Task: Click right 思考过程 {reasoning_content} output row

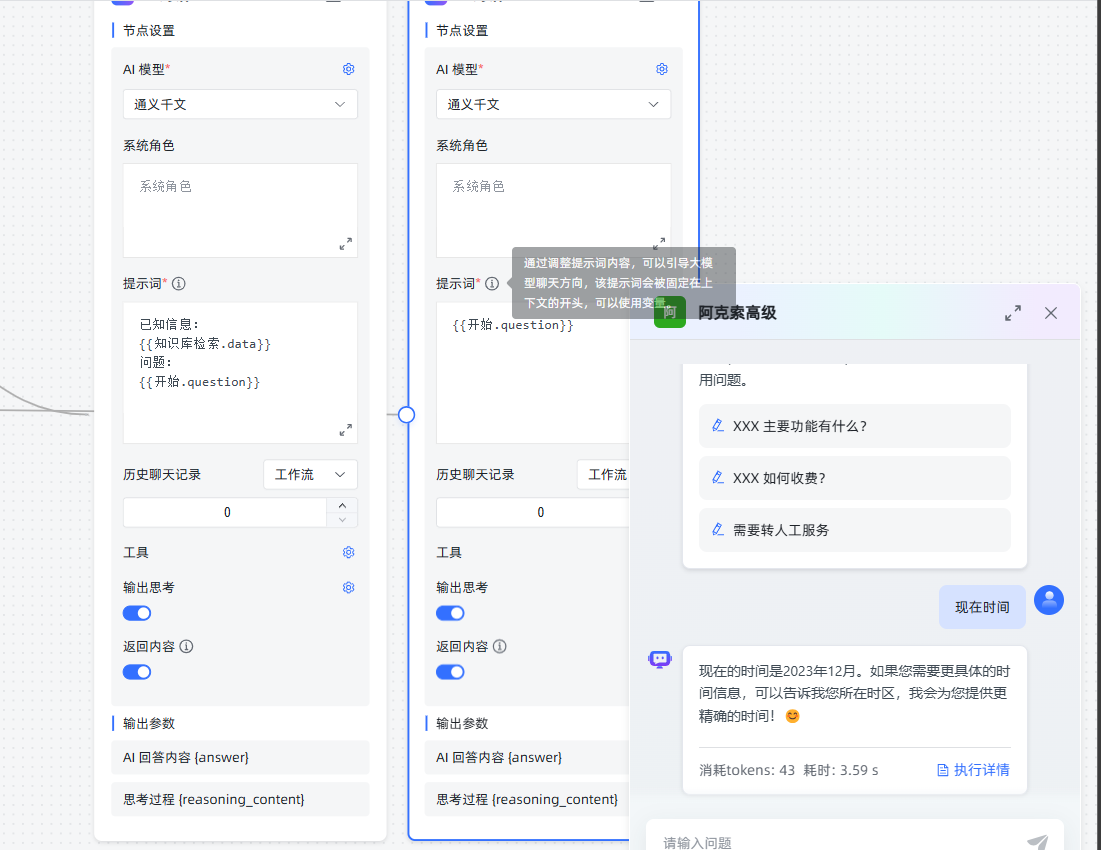Action: (527, 799)
